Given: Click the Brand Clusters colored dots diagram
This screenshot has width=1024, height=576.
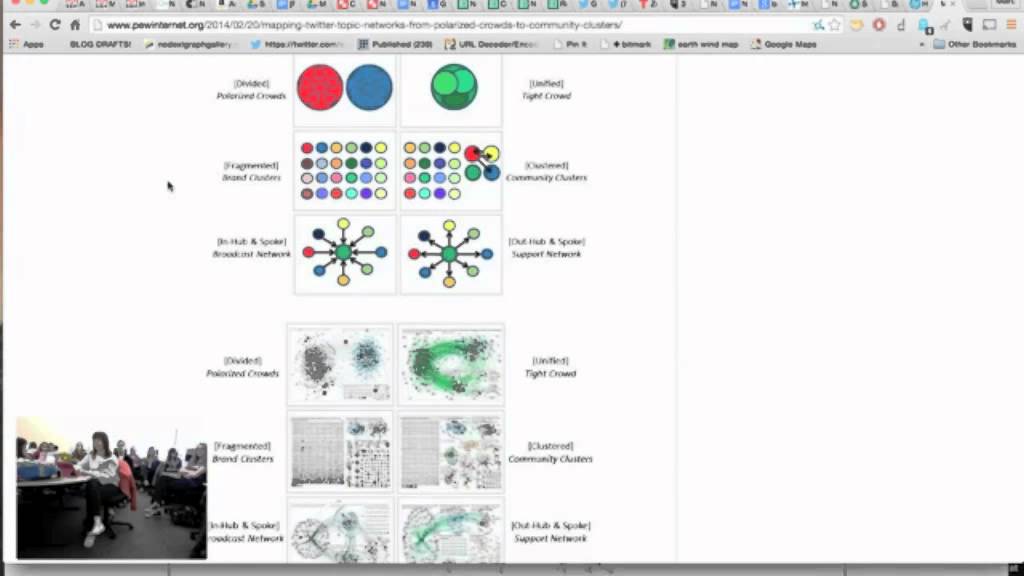Looking at the screenshot, I should click(x=345, y=171).
